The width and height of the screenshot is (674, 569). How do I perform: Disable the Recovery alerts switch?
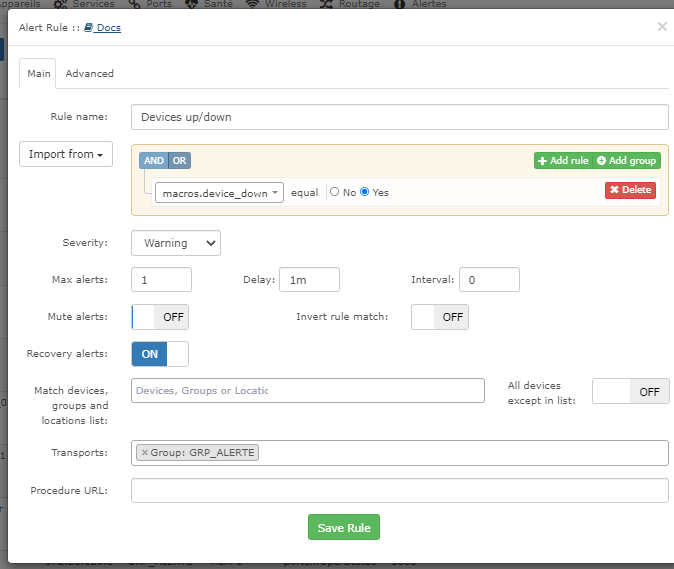160,354
